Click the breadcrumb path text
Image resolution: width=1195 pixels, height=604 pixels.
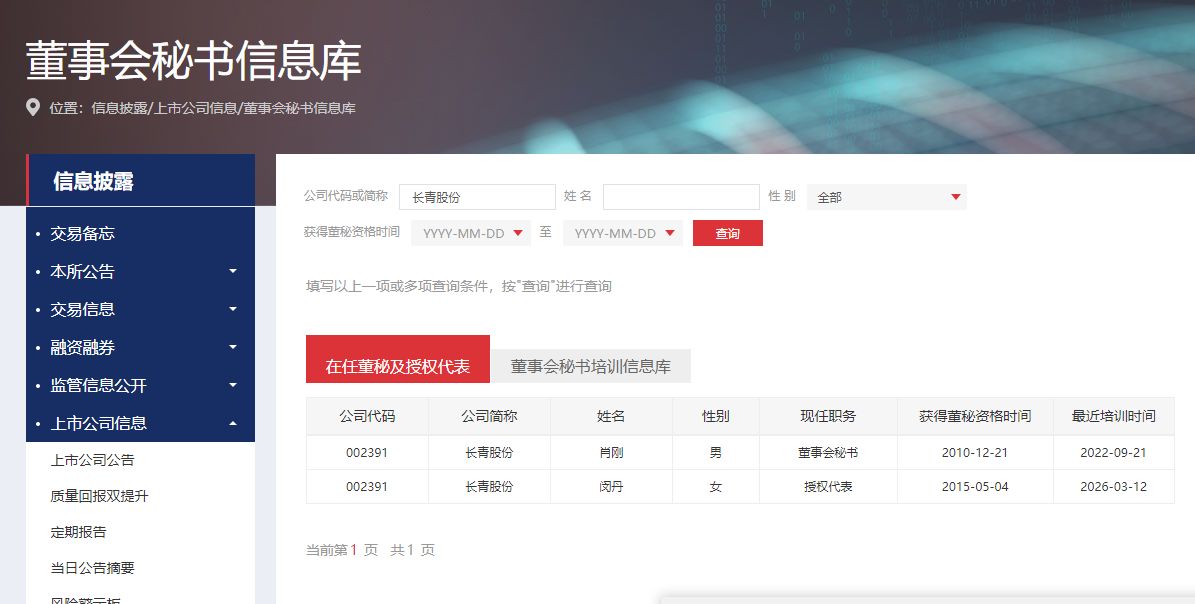coord(223,108)
